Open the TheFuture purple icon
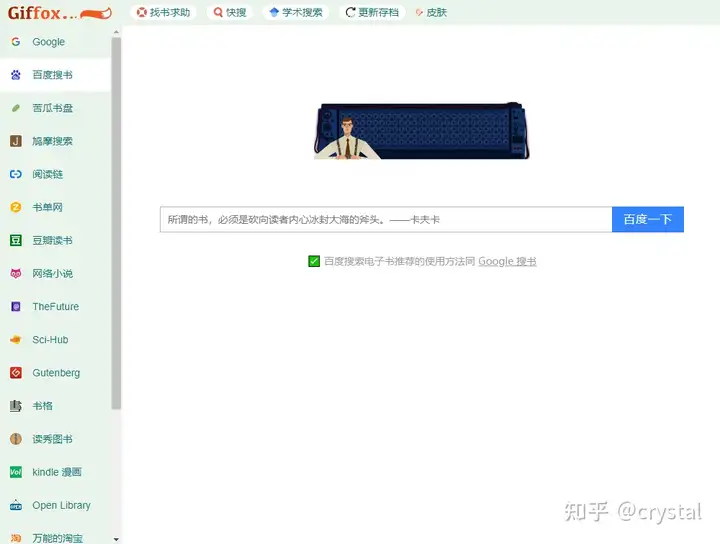Screen dimensions: 720x544 (x=16, y=307)
